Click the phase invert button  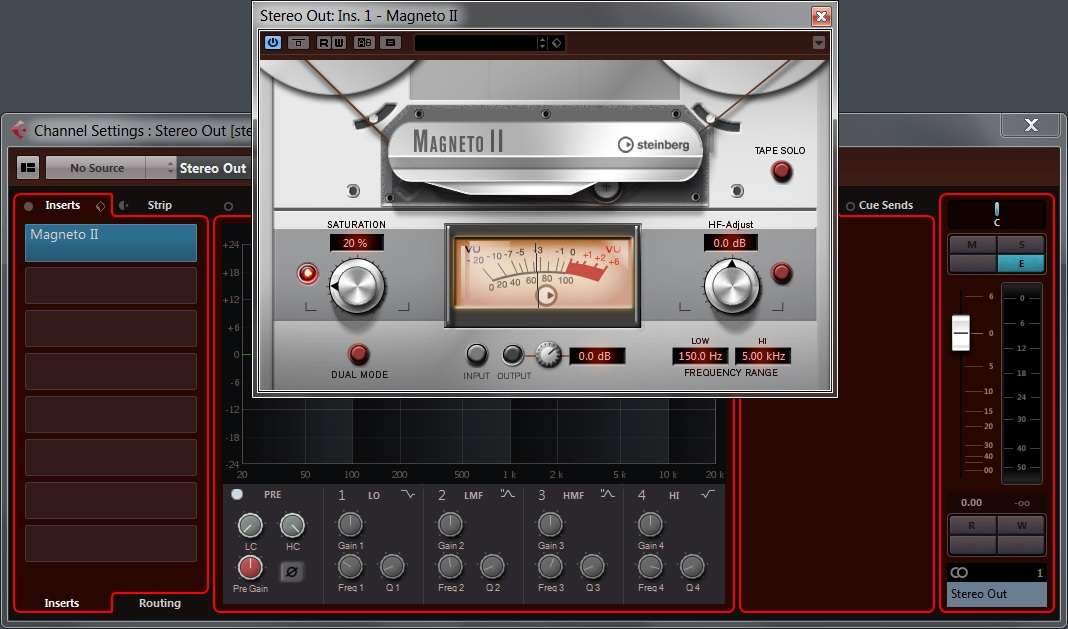click(292, 572)
